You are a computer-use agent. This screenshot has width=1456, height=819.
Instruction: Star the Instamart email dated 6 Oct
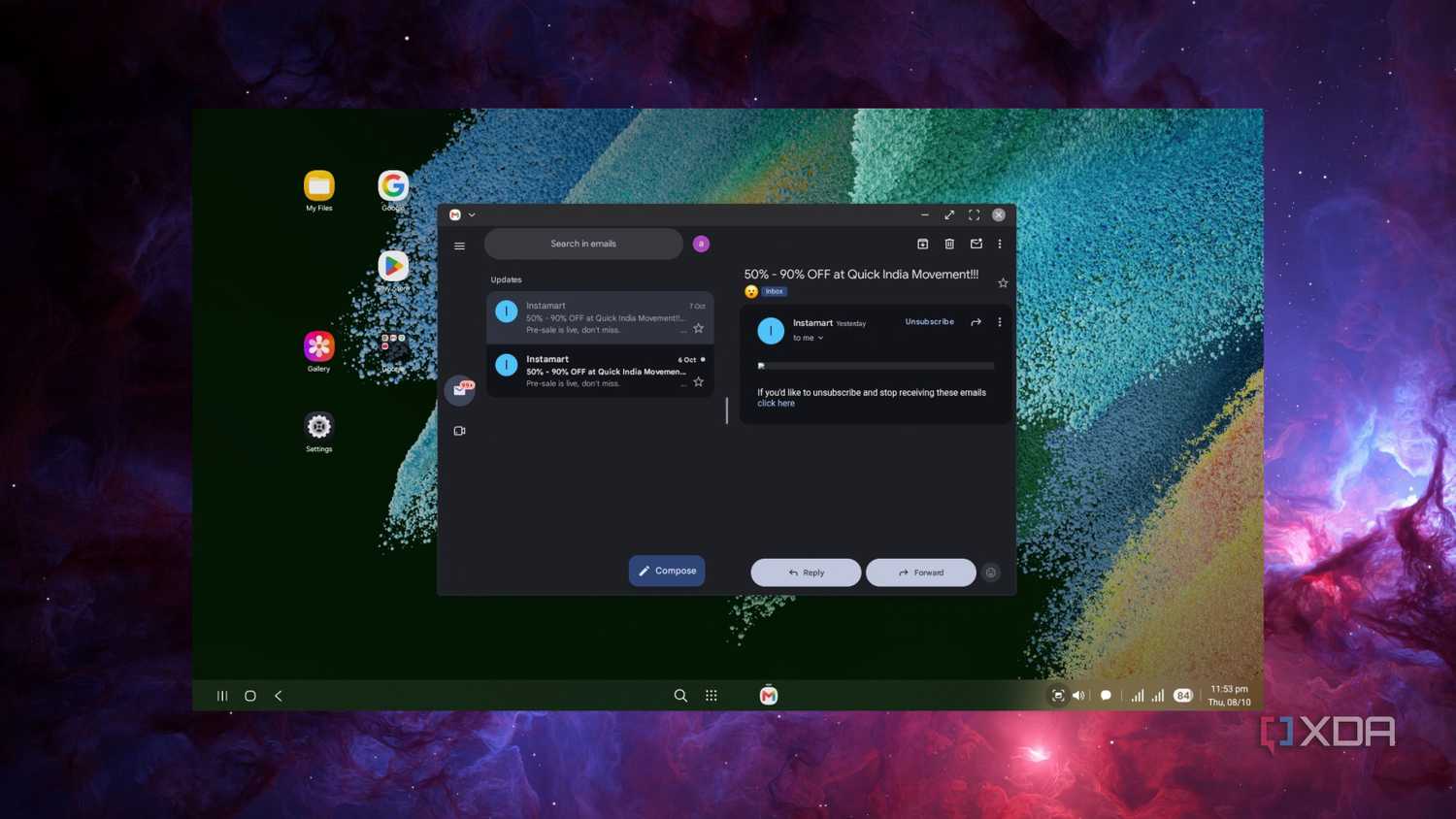(x=698, y=381)
